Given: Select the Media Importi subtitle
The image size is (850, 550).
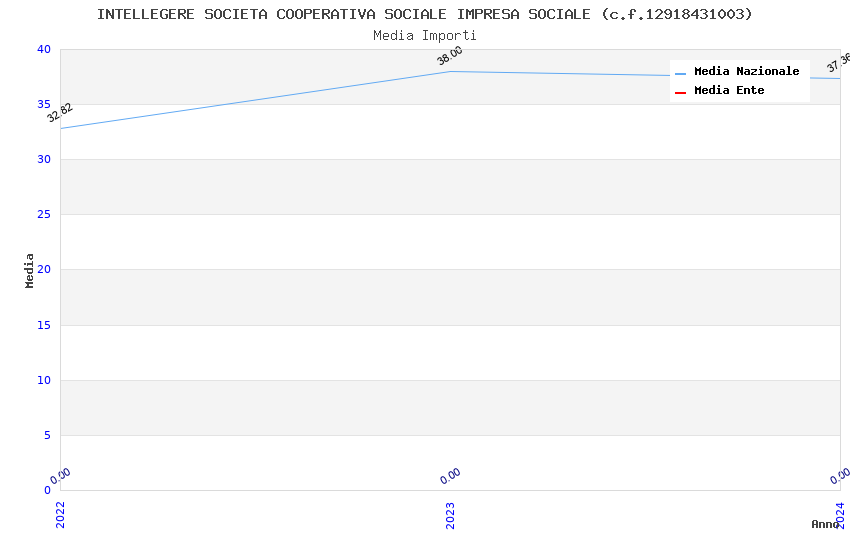Looking at the screenshot, I should coord(424,36).
